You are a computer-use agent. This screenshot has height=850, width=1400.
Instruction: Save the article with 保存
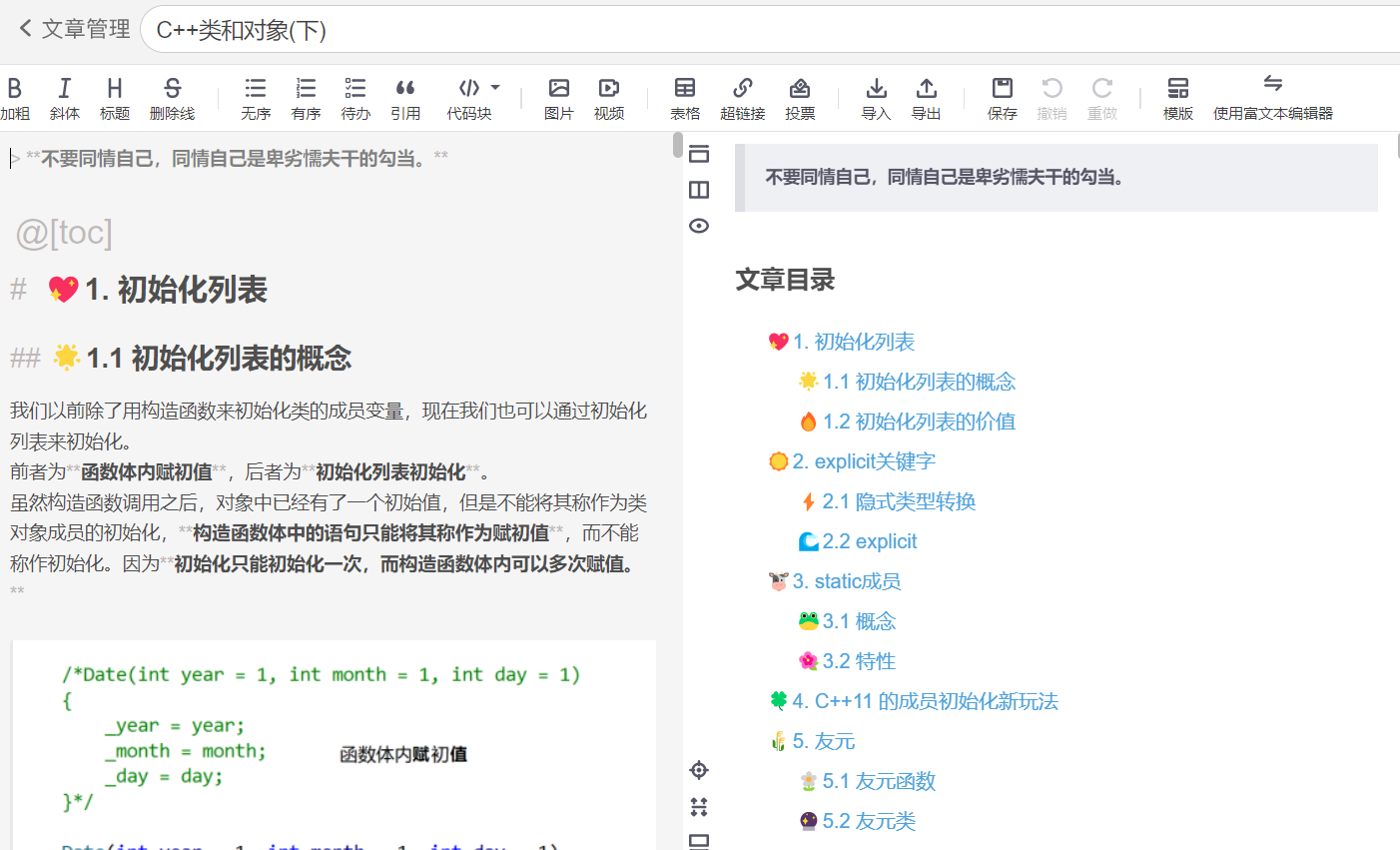pyautogui.click(x=1003, y=99)
